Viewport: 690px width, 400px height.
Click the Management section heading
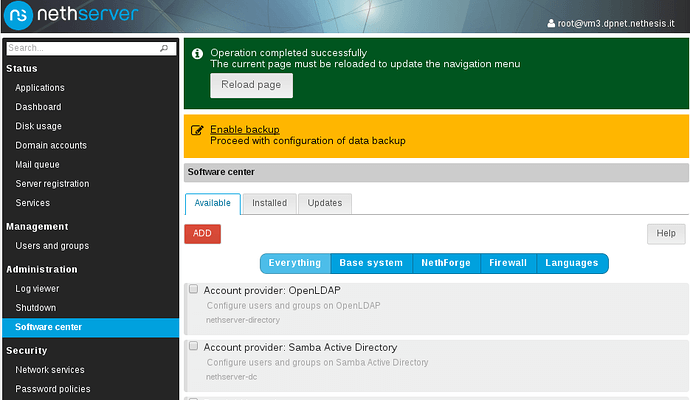tap(37, 227)
